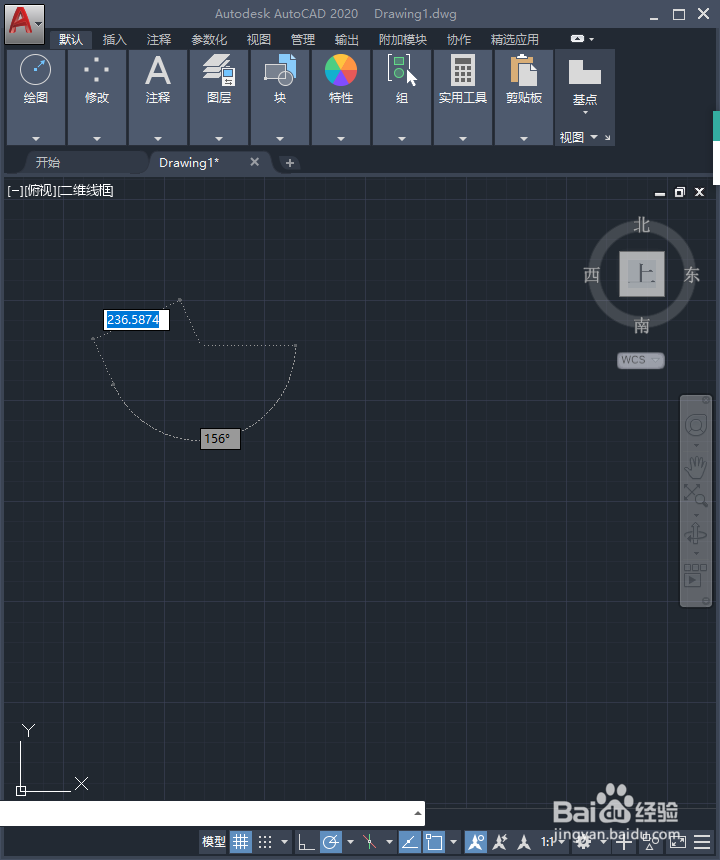
Task: Expand the 特性 panel dropdown arrow
Action: point(341,139)
